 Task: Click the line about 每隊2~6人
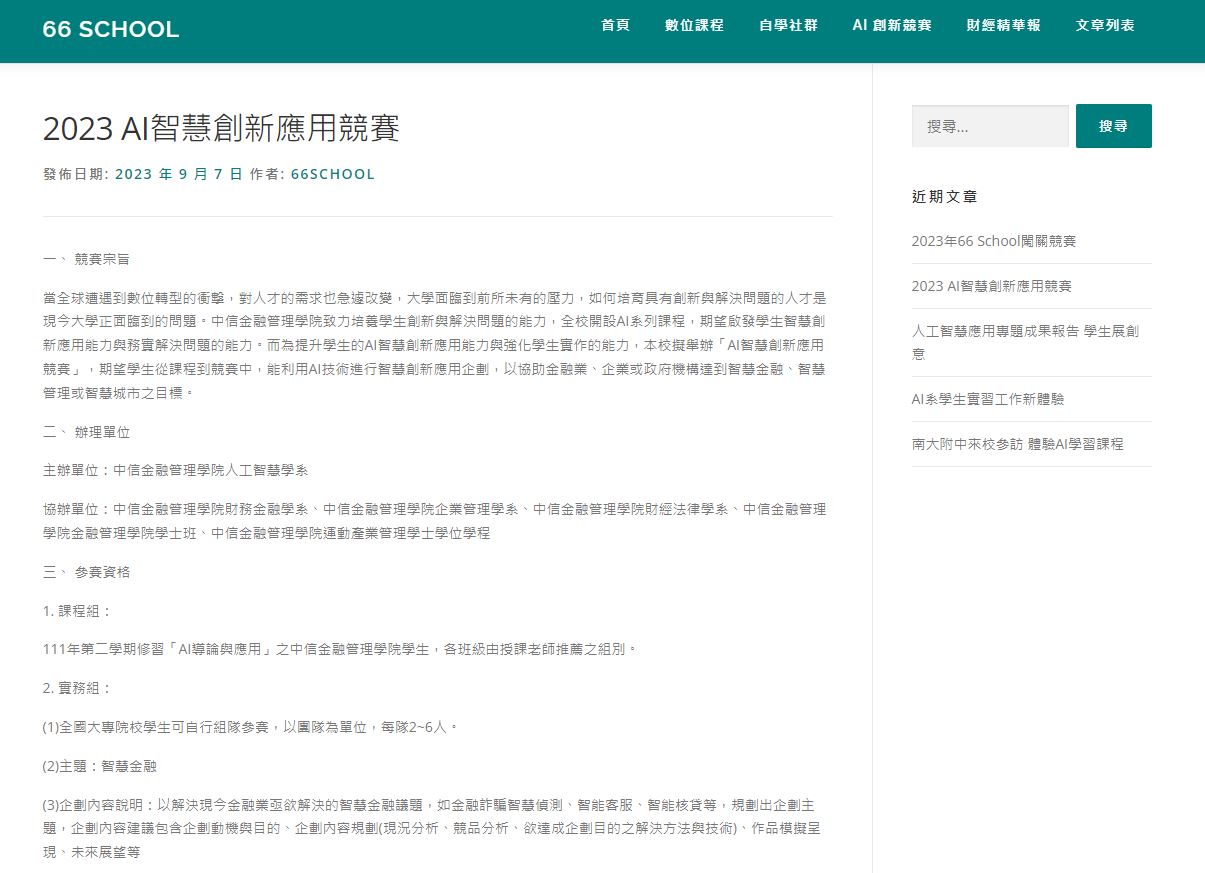[250, 727]
